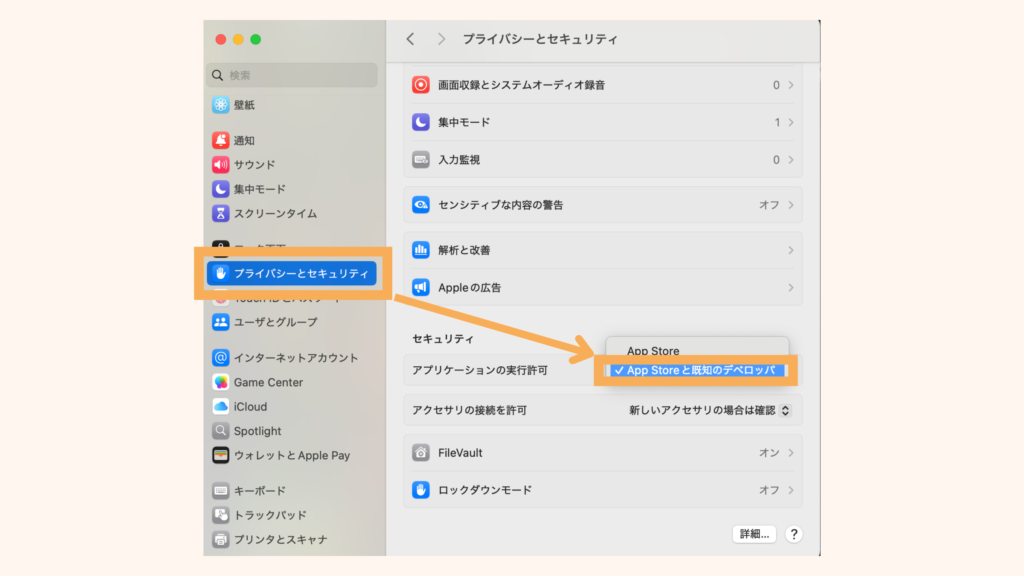Open Sound settings from the sidebar

pos(222,164)
